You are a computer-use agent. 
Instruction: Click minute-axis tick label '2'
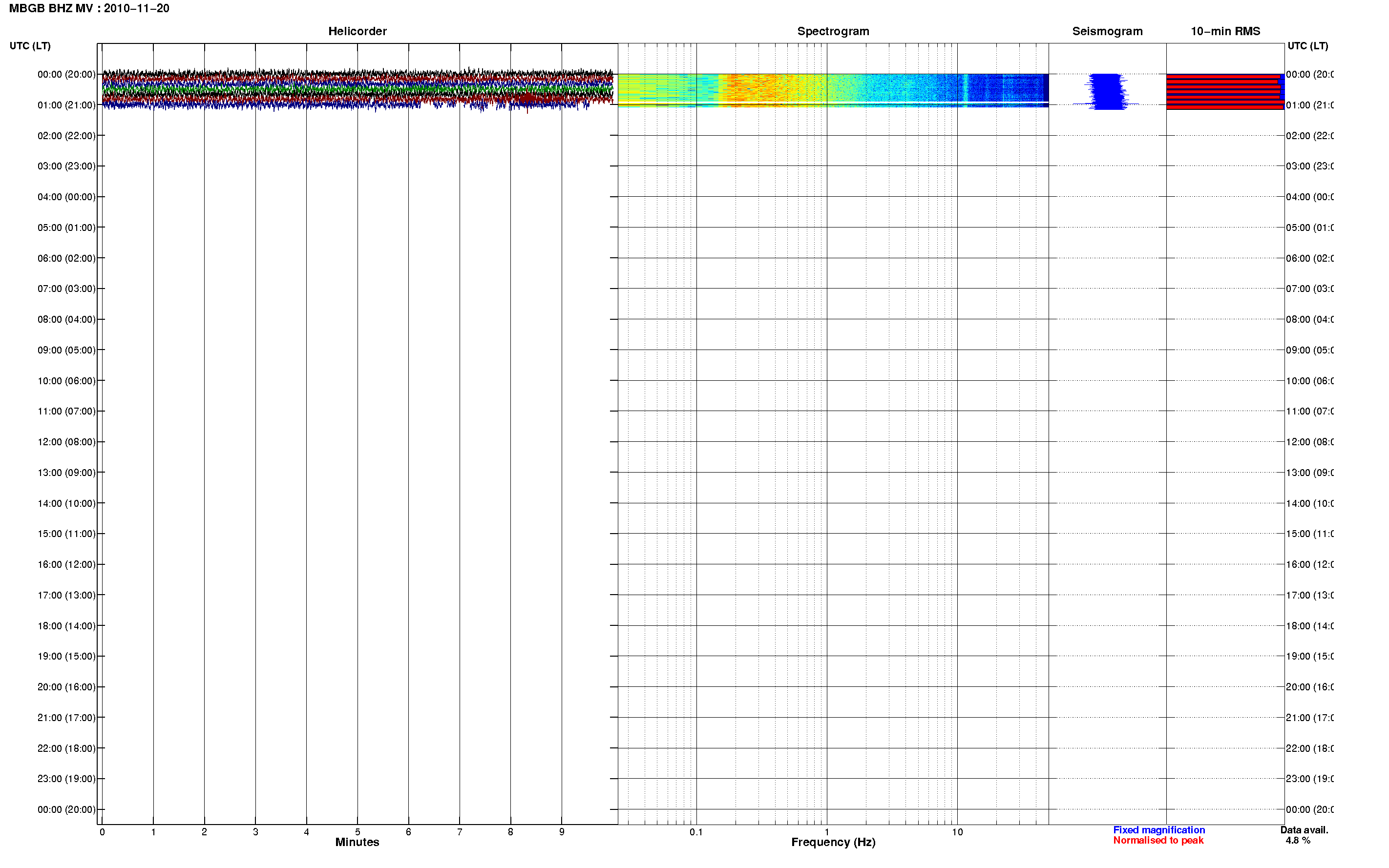pos(205,832)
